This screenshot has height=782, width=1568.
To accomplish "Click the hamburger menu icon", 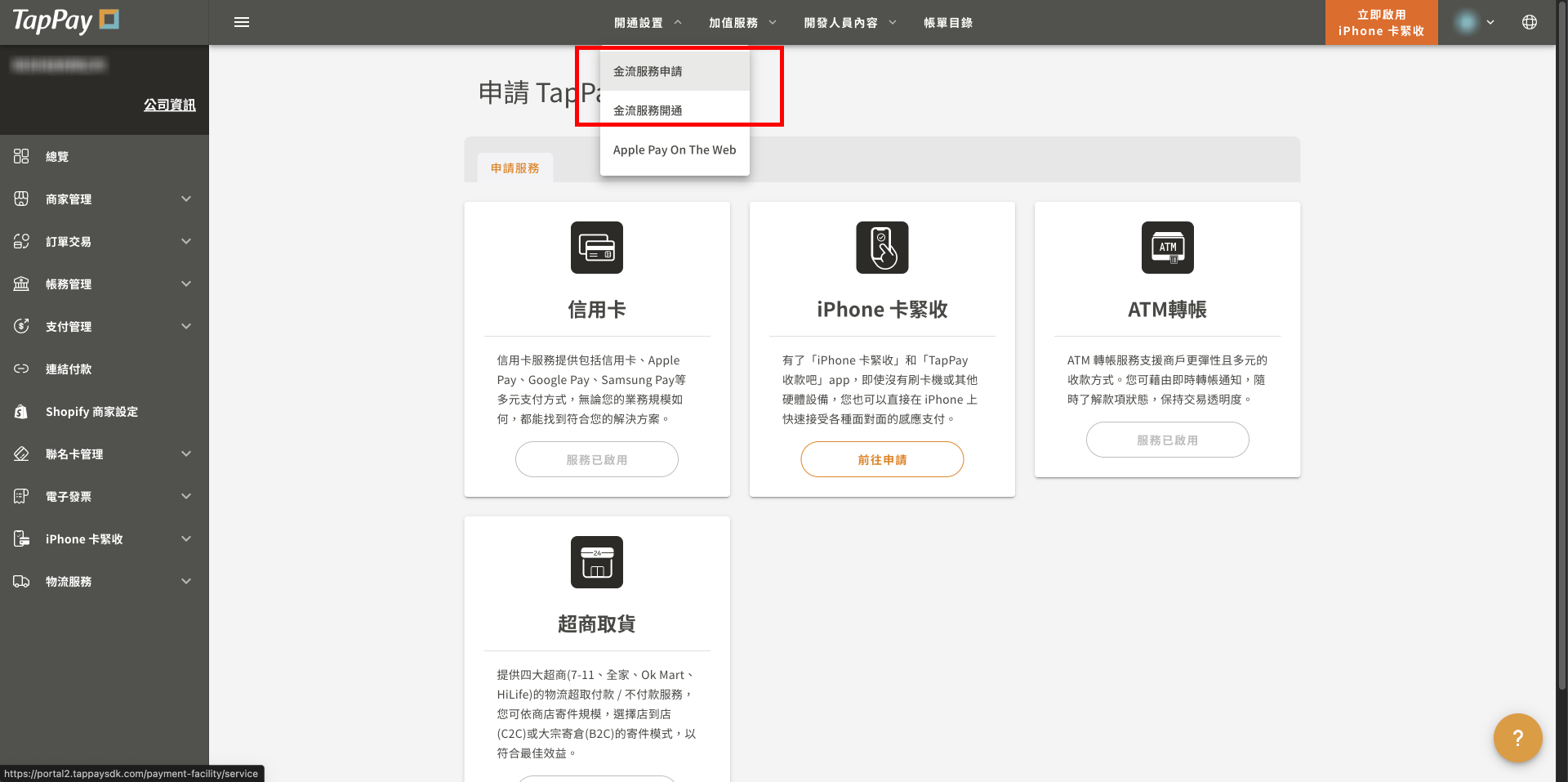I will pos(242,22).
